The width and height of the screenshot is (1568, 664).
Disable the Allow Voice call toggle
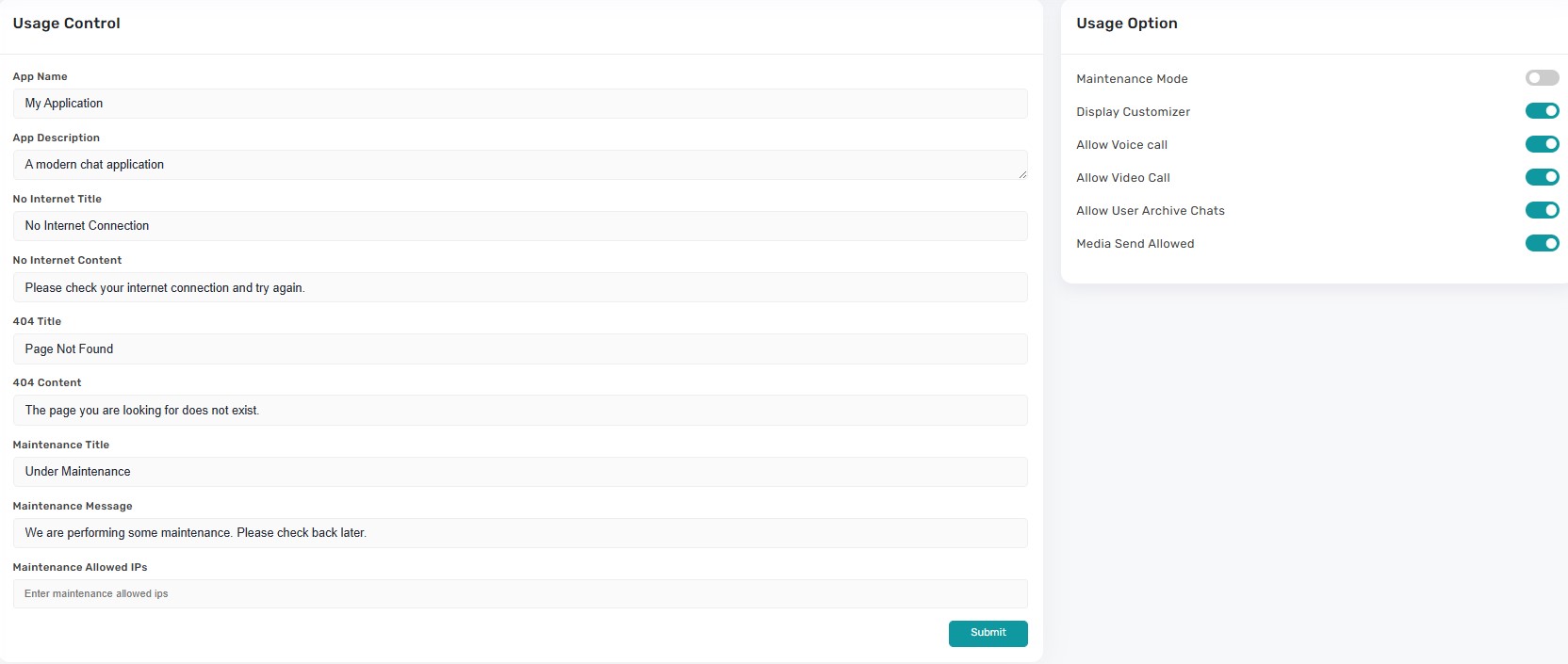1542,144
